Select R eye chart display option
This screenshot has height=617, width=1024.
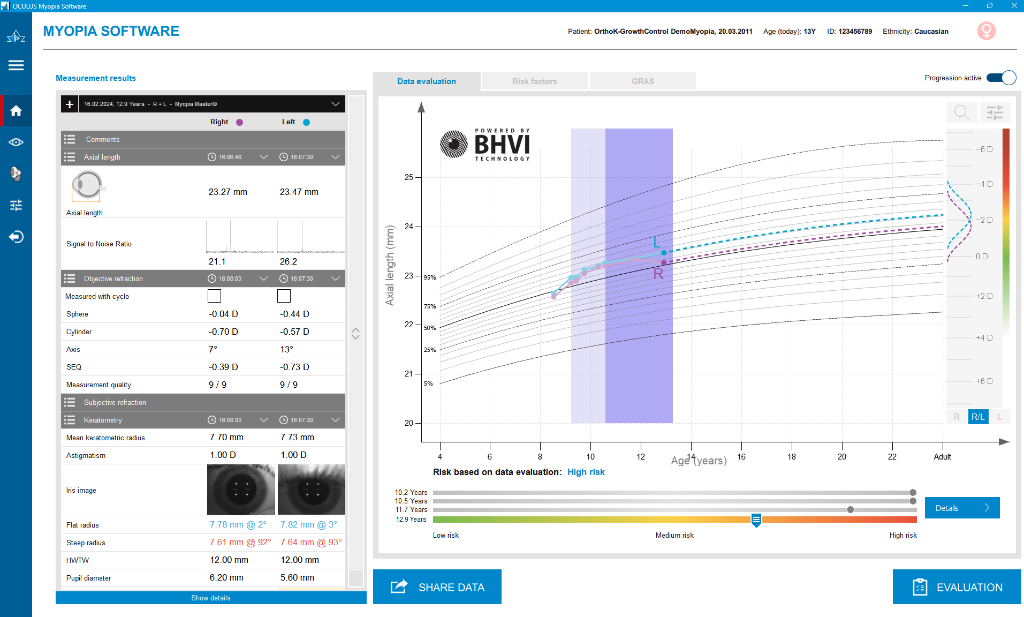957,417
